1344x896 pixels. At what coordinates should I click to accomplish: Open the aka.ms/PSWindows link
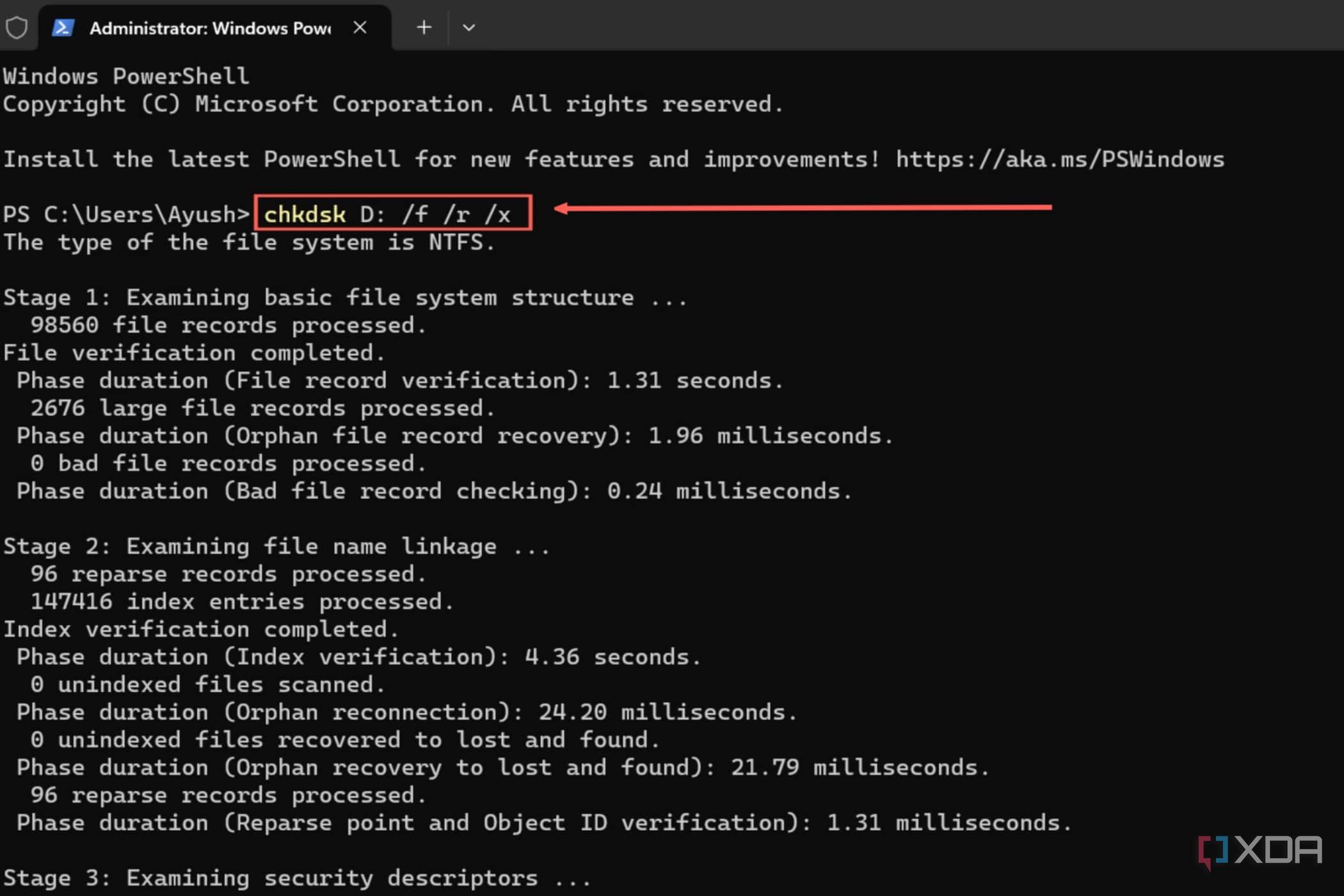tap(1060, 159)
